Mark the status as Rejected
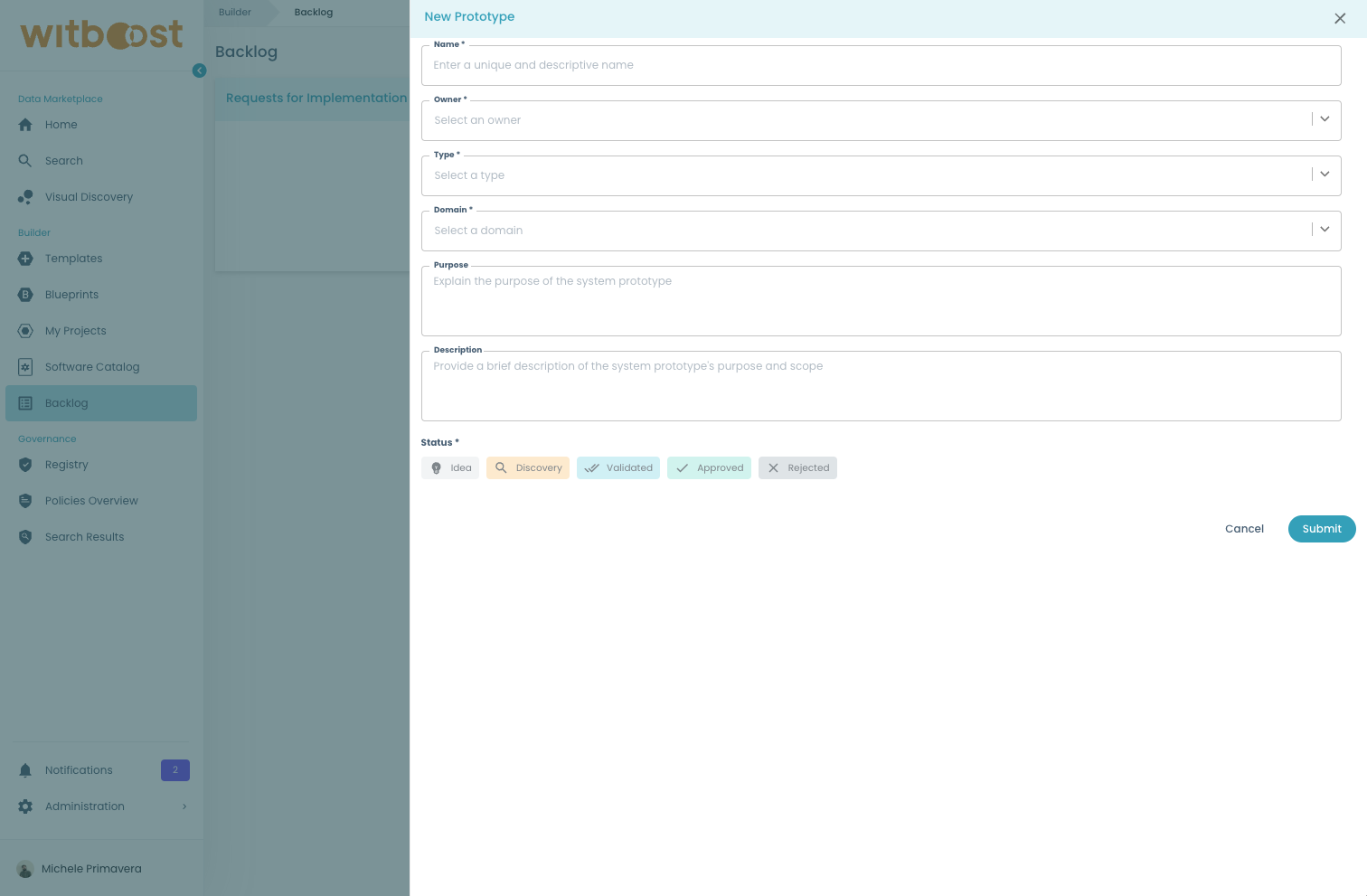1367x896 pixels. (797, 467)
